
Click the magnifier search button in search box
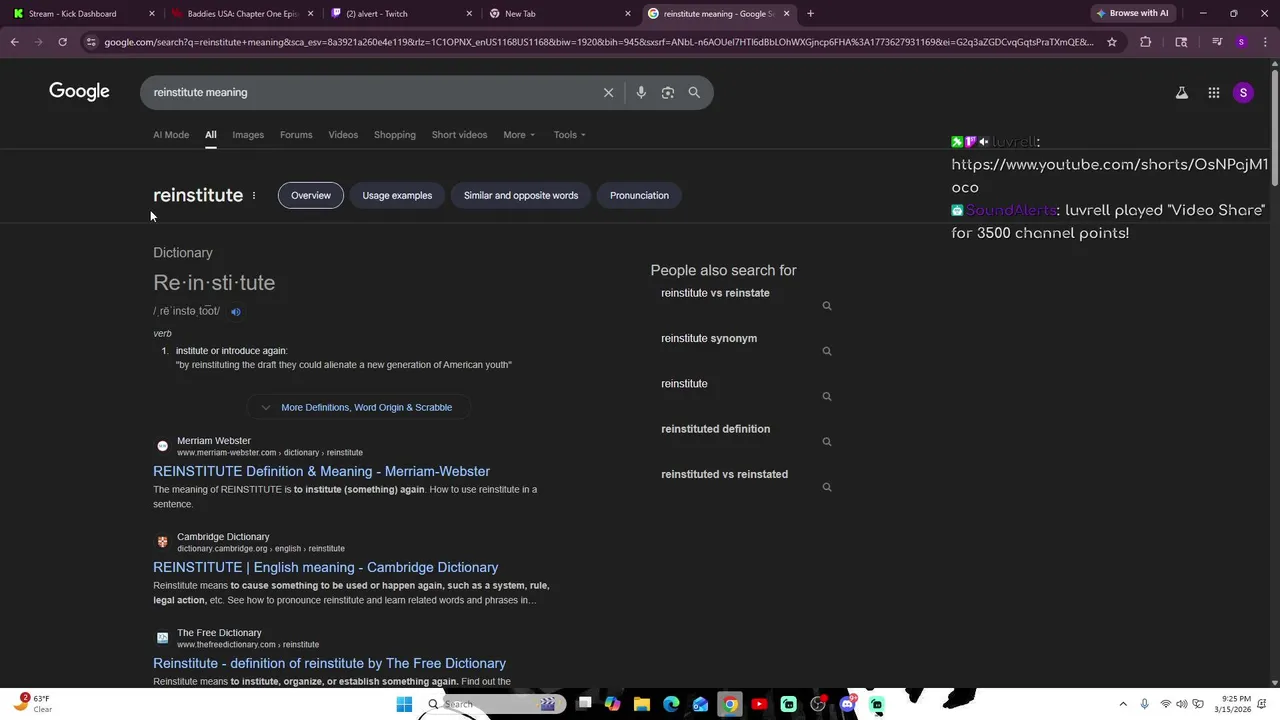point(694,92)
